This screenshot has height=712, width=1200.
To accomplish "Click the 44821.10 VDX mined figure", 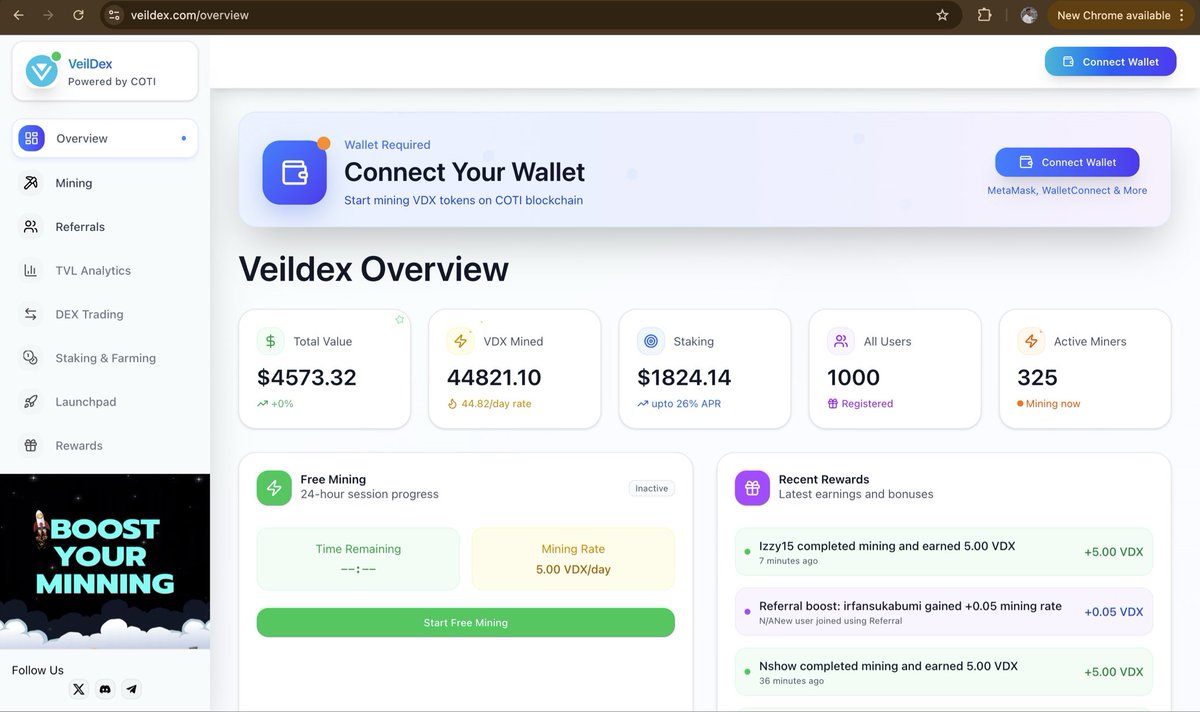I will pyautogui.click(x=494, y=378).
